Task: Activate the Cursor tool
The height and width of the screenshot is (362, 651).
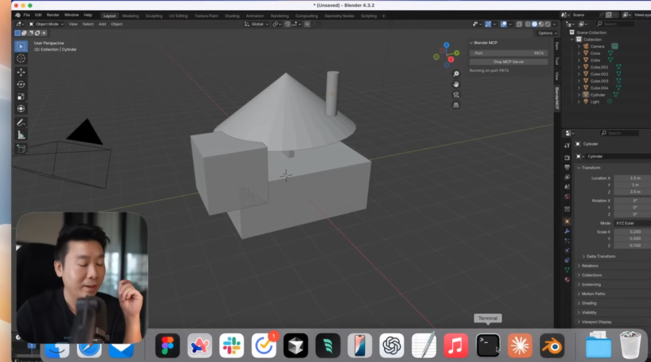Action: (21, 59)
